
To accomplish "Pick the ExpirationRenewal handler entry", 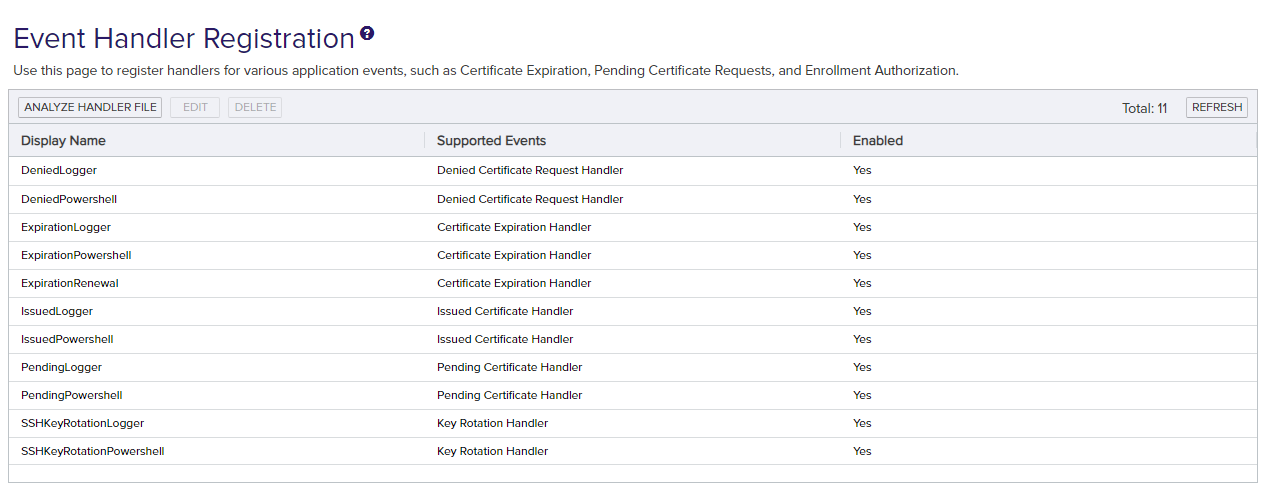I will 70,283.
